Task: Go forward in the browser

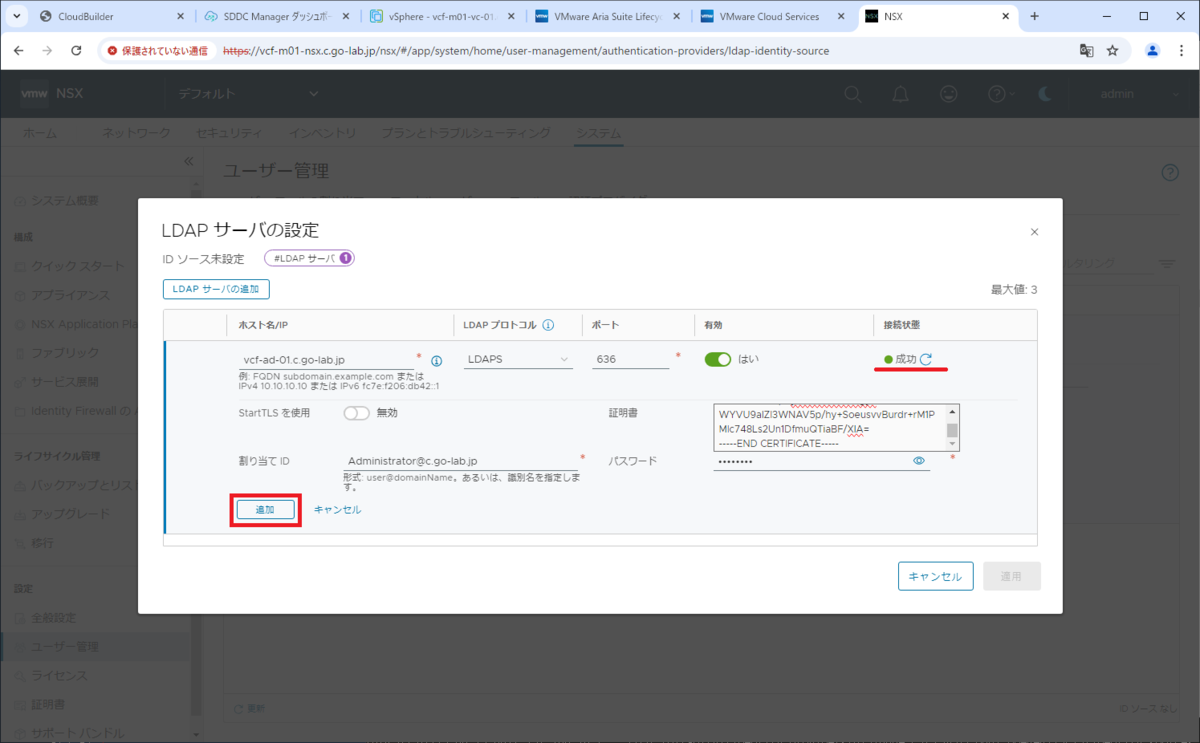Action: pyautogui.click(x=47, y=50)
